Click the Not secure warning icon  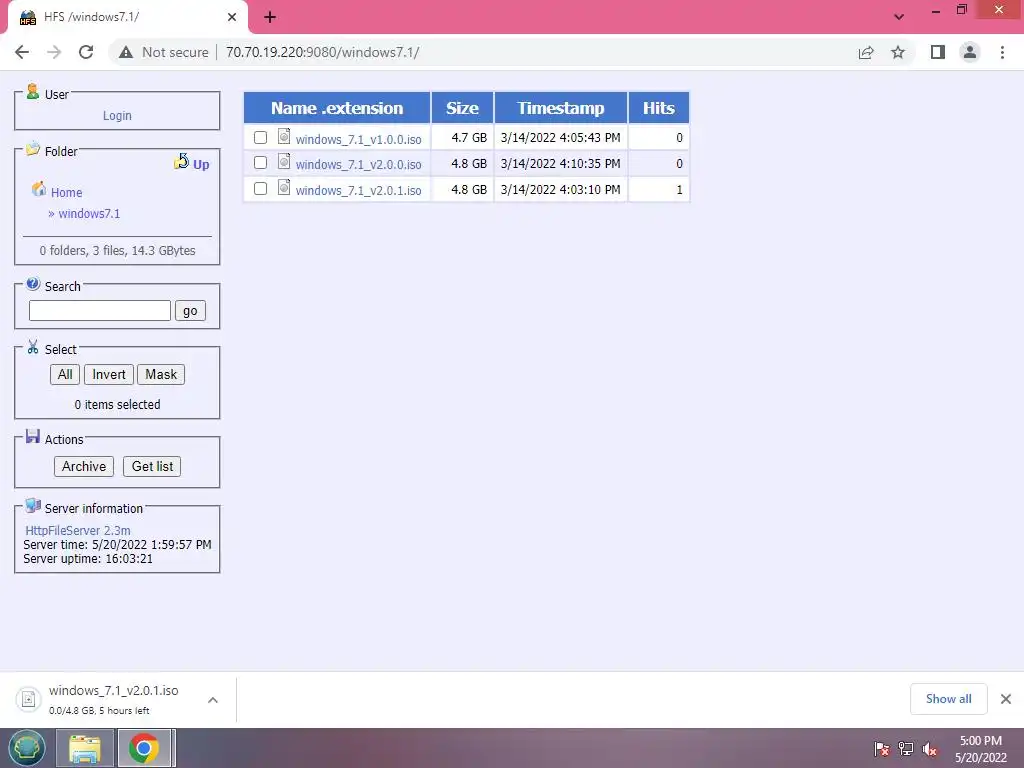126,52
